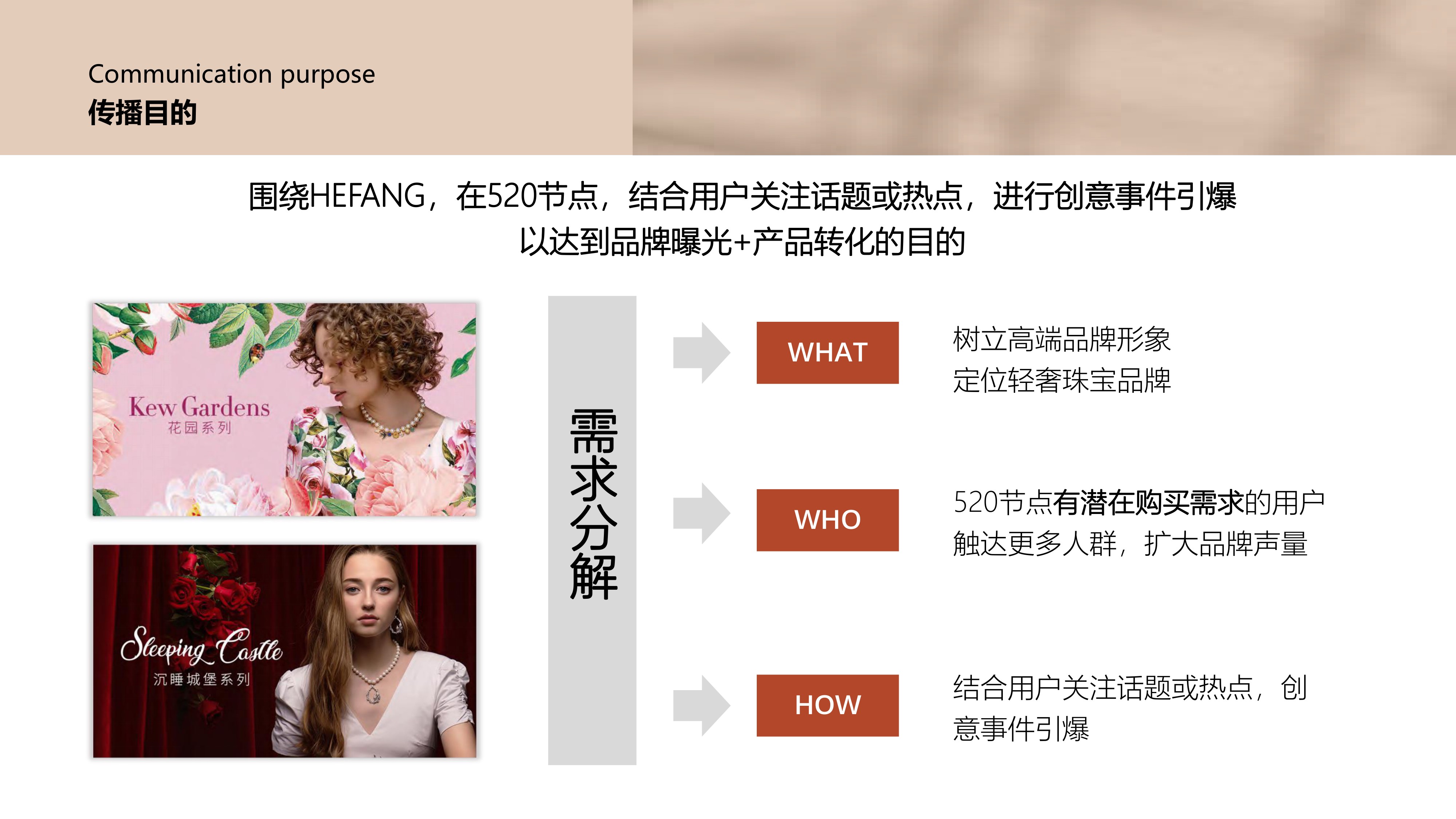This screenshot has height=819, width=1456.
Task: Click the gray 需求分解 vertical bar
Action: (592, 530)
